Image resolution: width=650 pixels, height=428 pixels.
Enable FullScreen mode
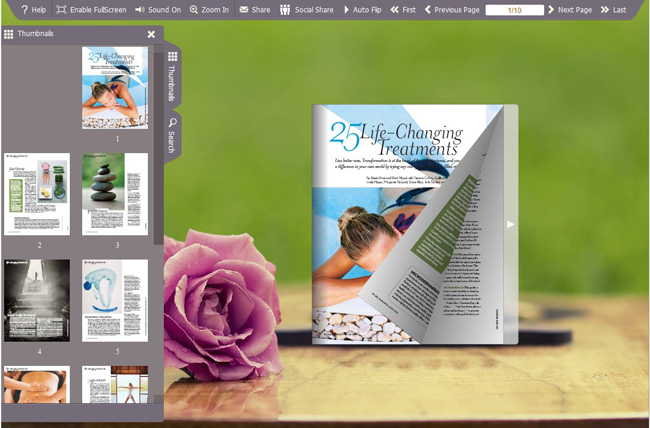pyautogui.click(x=92, y=10)
